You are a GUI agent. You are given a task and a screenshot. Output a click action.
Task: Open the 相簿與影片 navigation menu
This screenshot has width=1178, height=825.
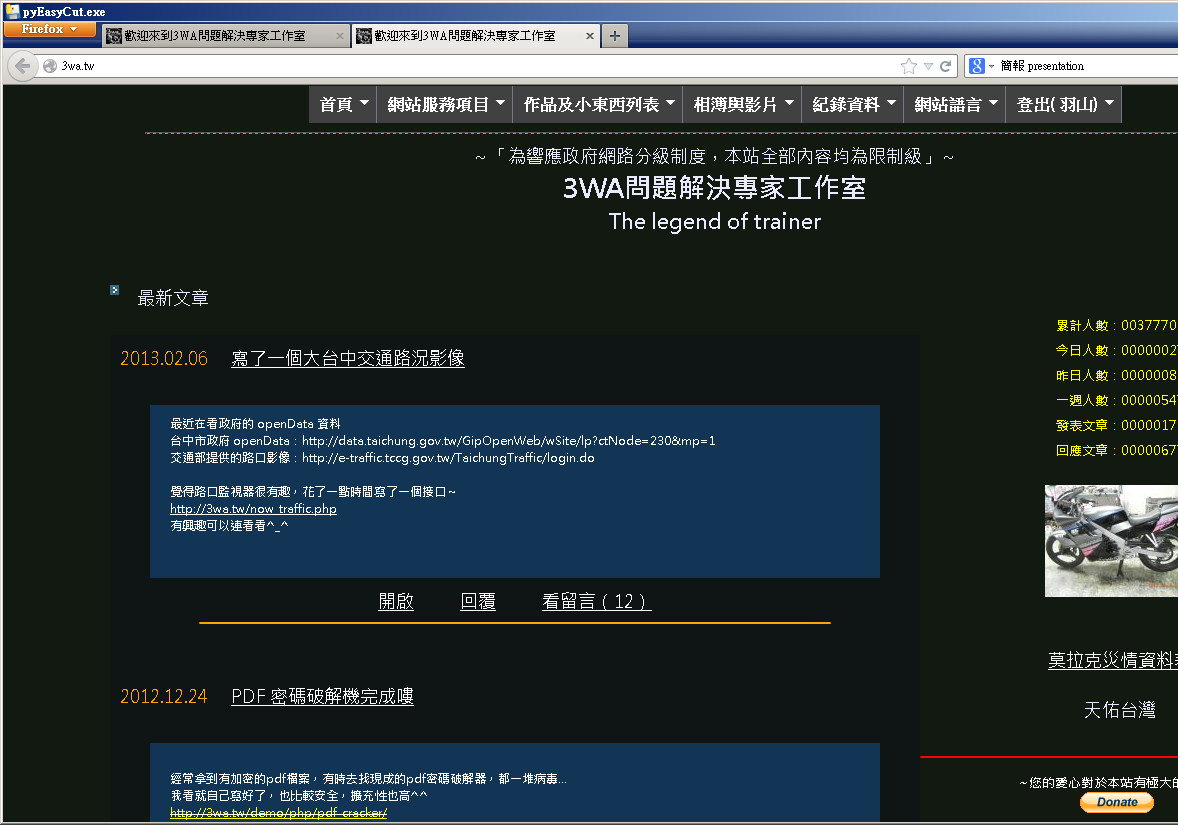[744, 105]
